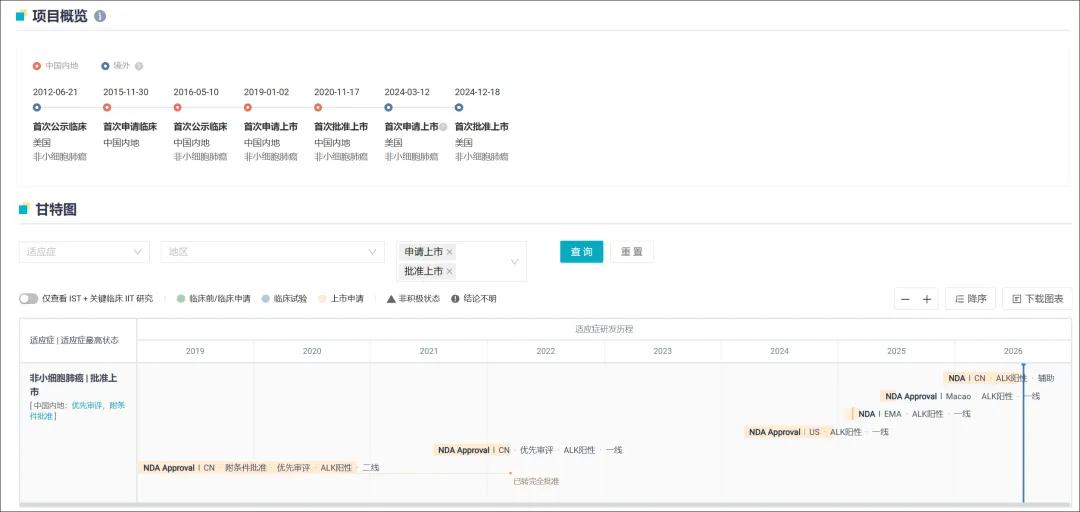Open the 地区 dropdown
1080x512 pixels.
[x=272, y=252]
